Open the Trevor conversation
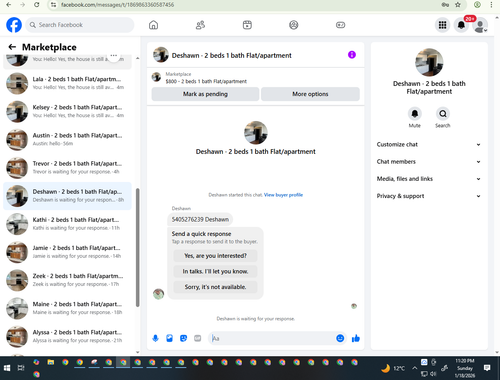This screenshot has width=500, height=380. point(67,168)
